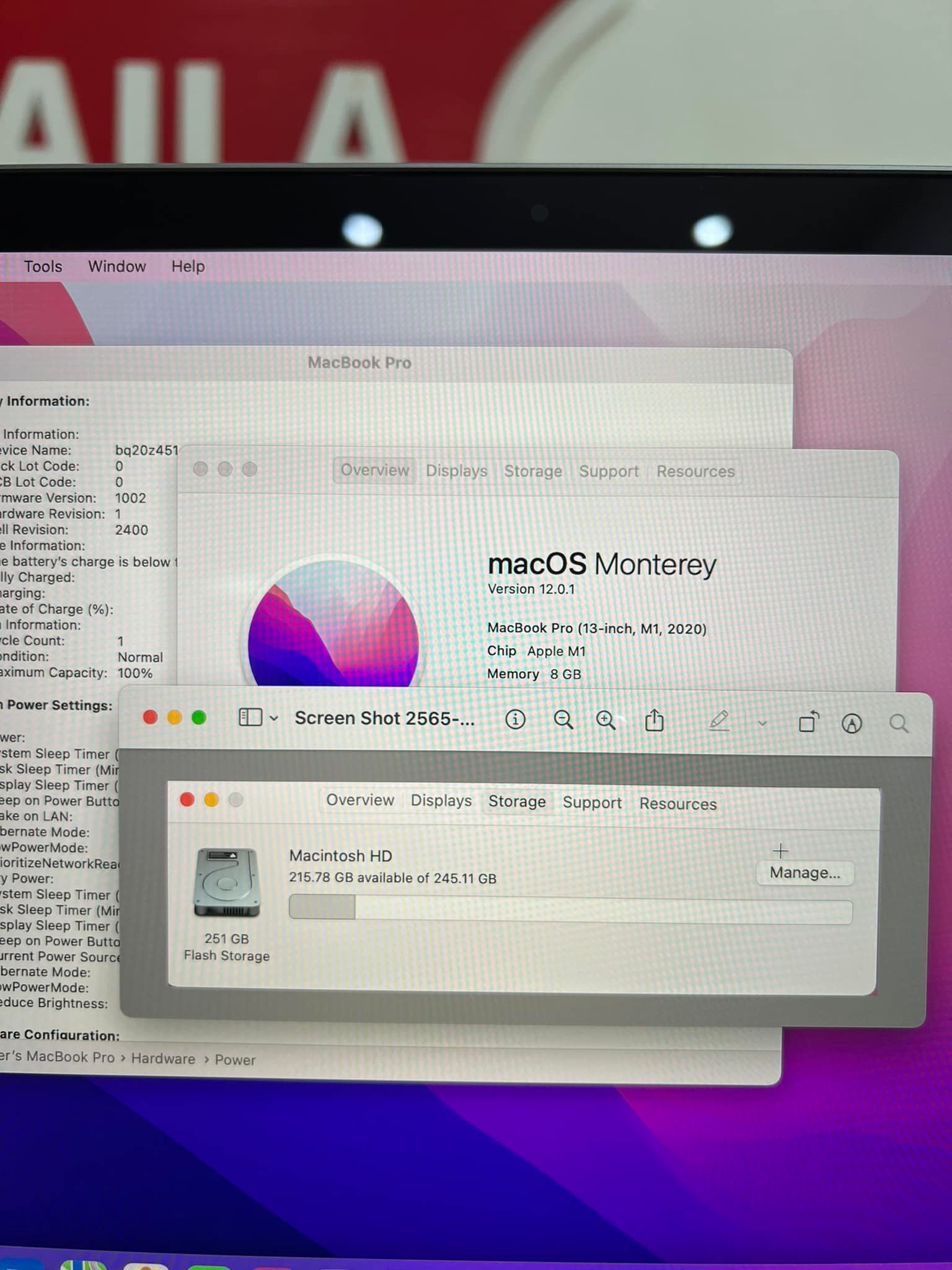
Task: Open the highlight color dropdown arrow
Action: point(762,723)
